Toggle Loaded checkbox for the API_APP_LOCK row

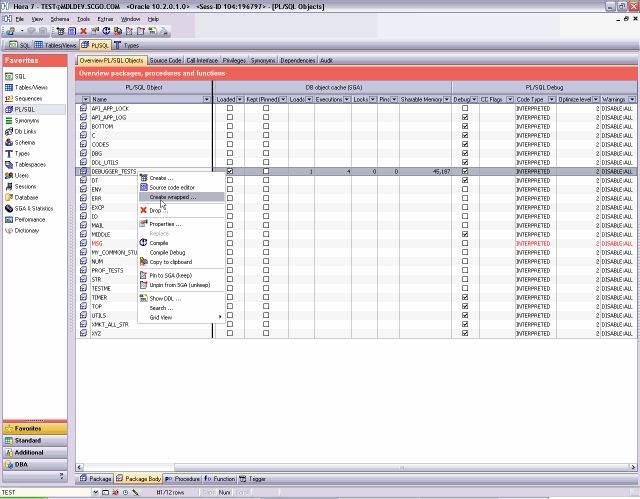230,108
